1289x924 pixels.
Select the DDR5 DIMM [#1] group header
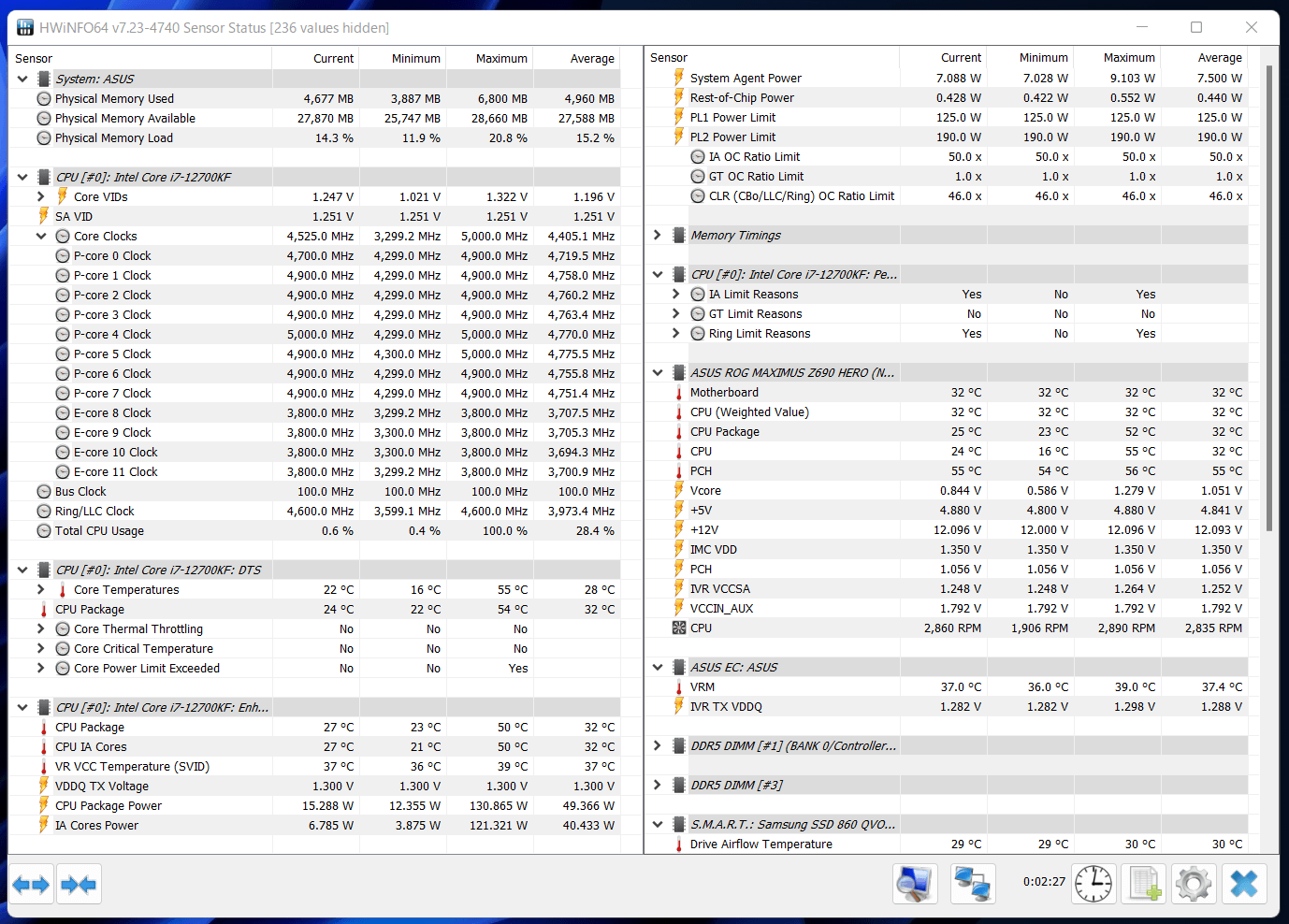tap(947, 746)
